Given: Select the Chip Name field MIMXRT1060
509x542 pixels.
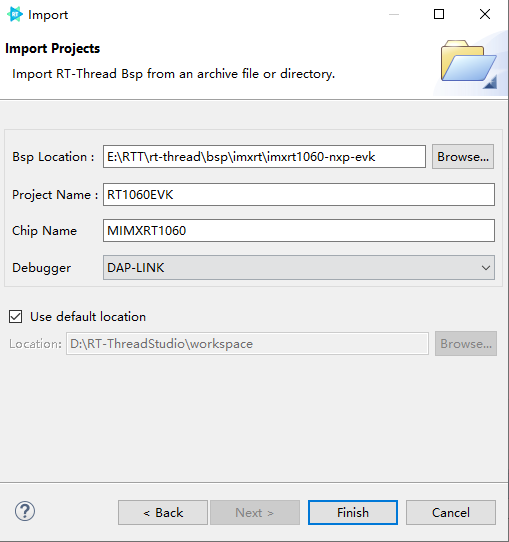Looking at the screenshot, I should pyautogui.click(x=299, y=231).
